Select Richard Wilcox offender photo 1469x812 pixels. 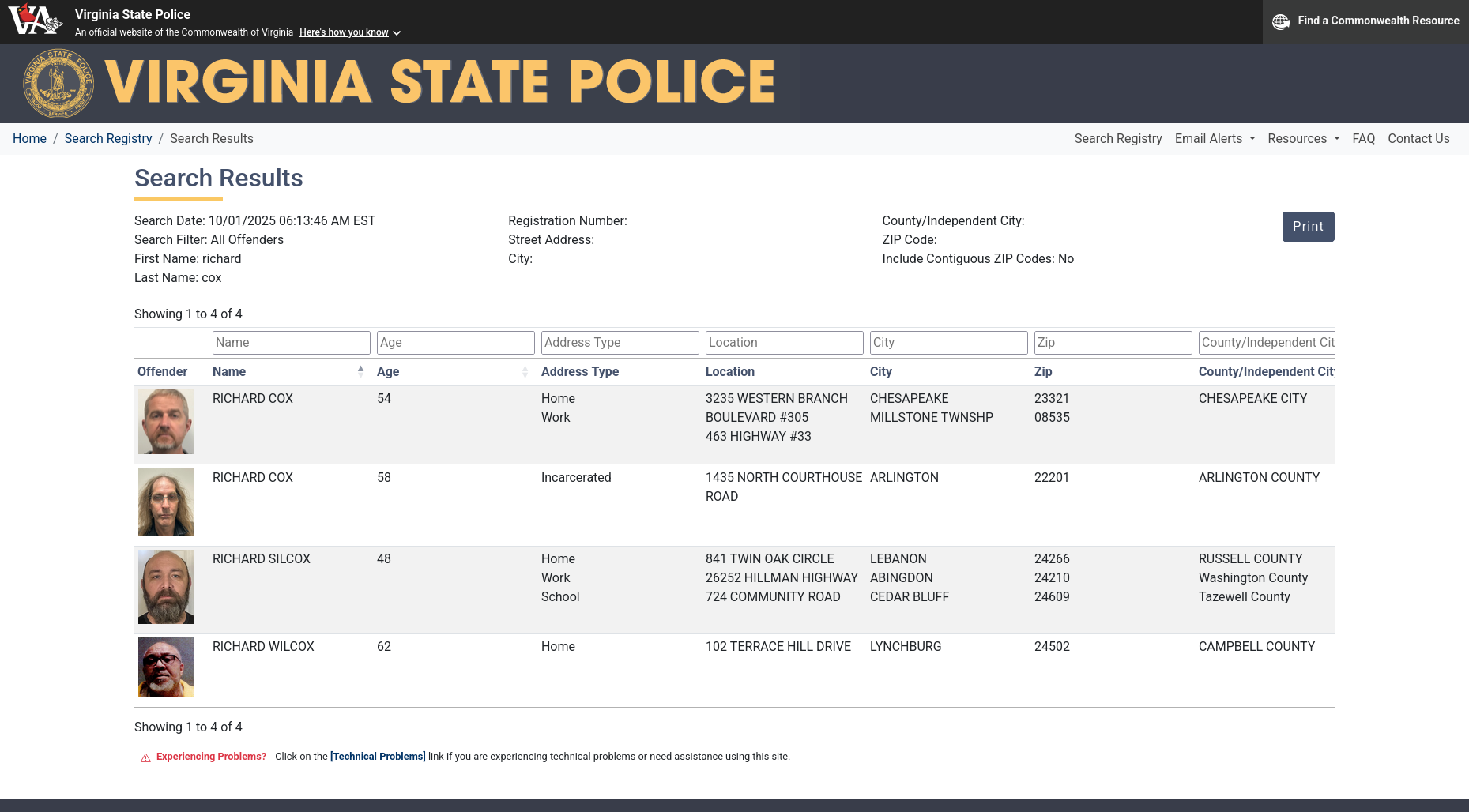click(166, 667)
